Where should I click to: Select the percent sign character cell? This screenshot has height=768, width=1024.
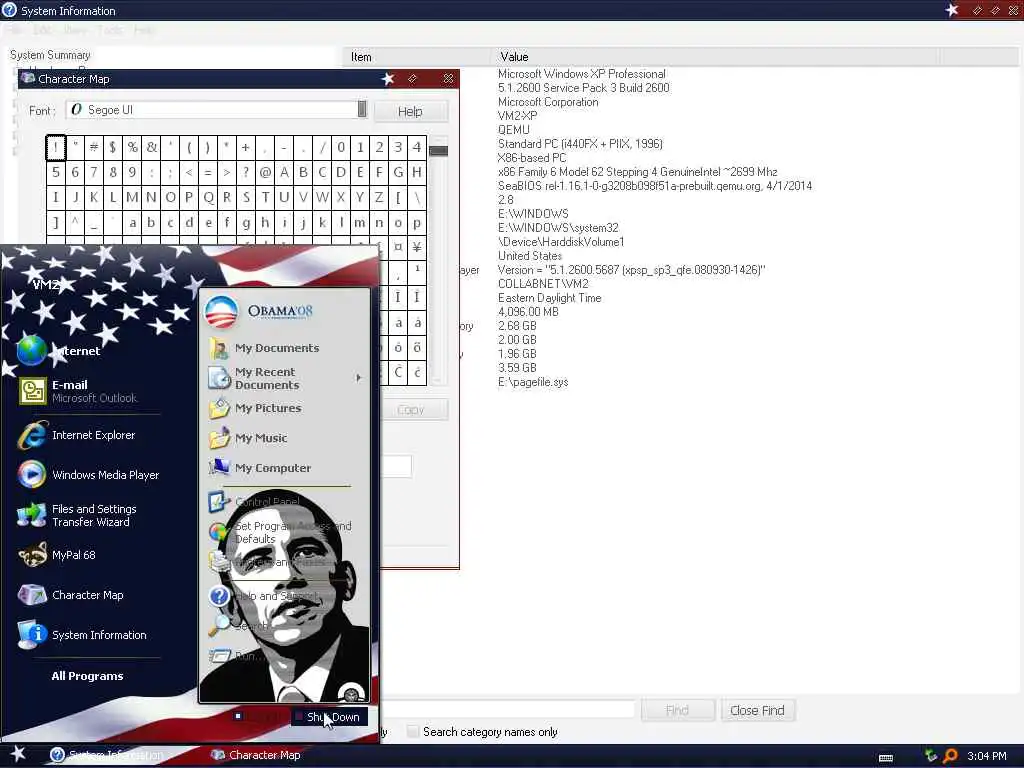[x=133, y=147]
